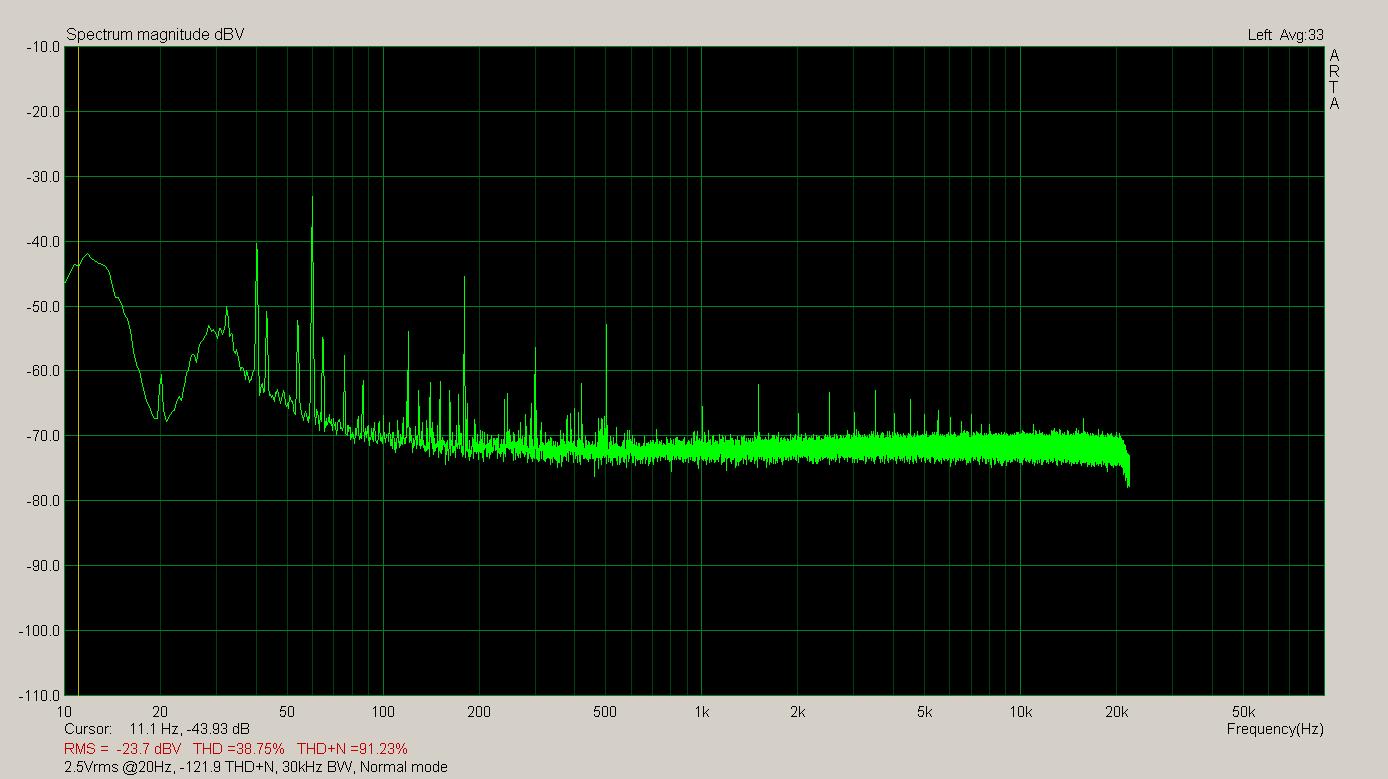Image resolution: width=1388 pixels, height=779 pixels.
Task: Click the 'Left Avg:33' label
Action: [x=1285, y=35]
